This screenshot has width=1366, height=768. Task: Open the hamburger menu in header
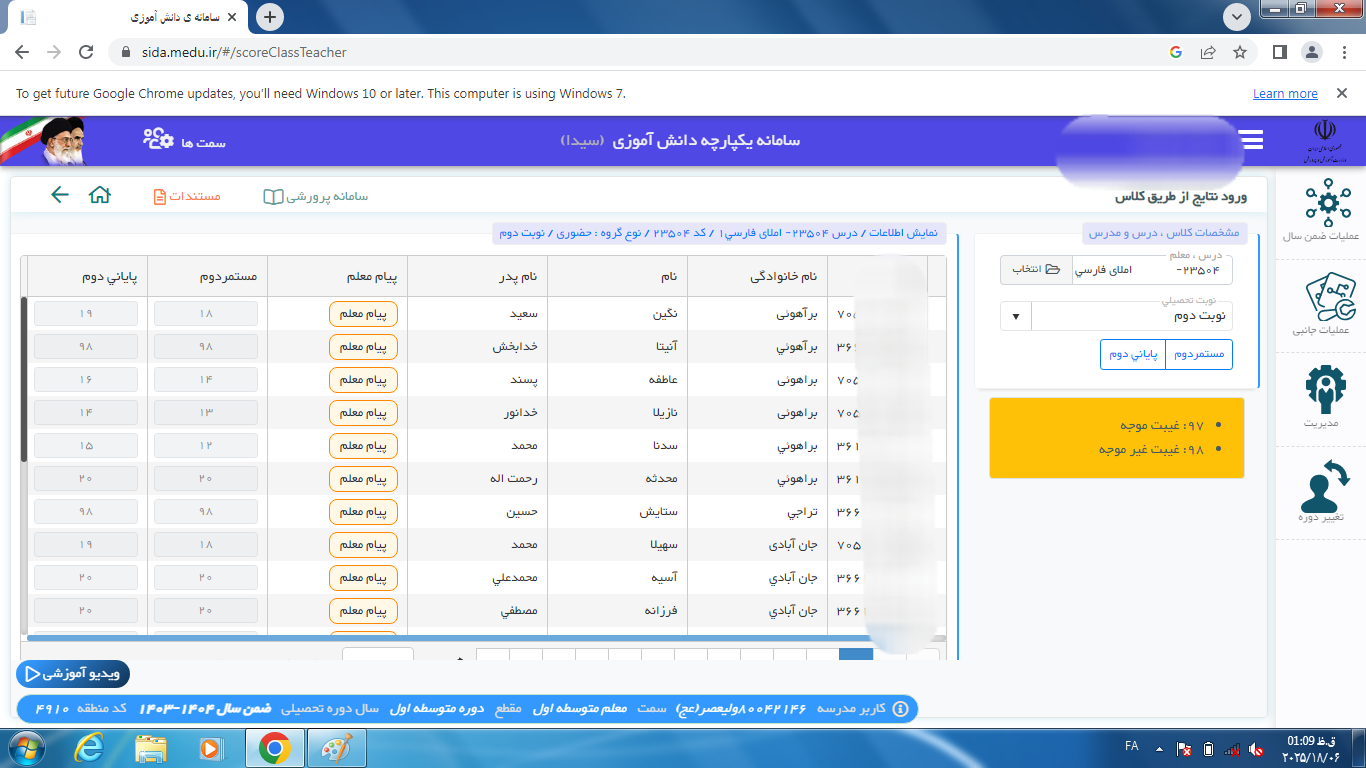[x=1250, y=140]
